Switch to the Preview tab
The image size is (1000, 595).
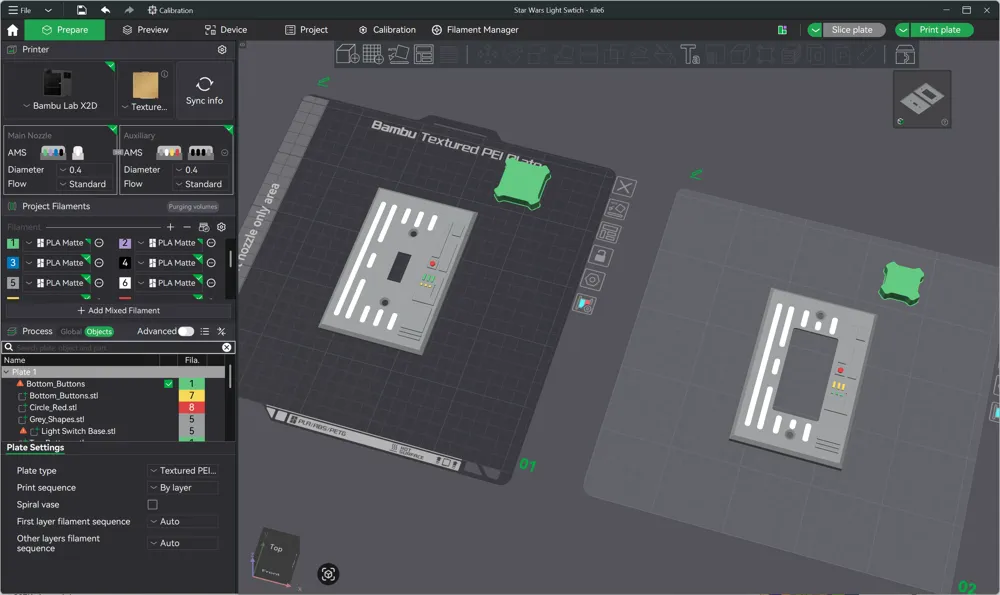tap(145, 30)
